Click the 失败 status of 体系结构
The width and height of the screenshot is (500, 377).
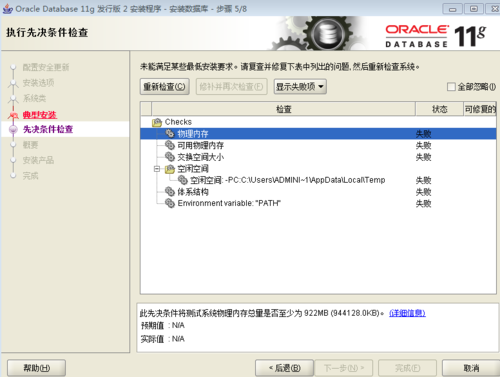pos(423,192)
